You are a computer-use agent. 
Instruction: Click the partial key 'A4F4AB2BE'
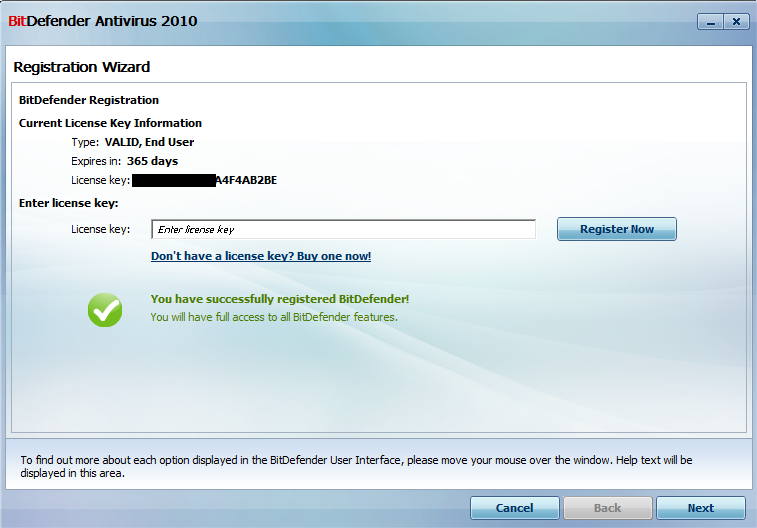[x=246, y=180]
